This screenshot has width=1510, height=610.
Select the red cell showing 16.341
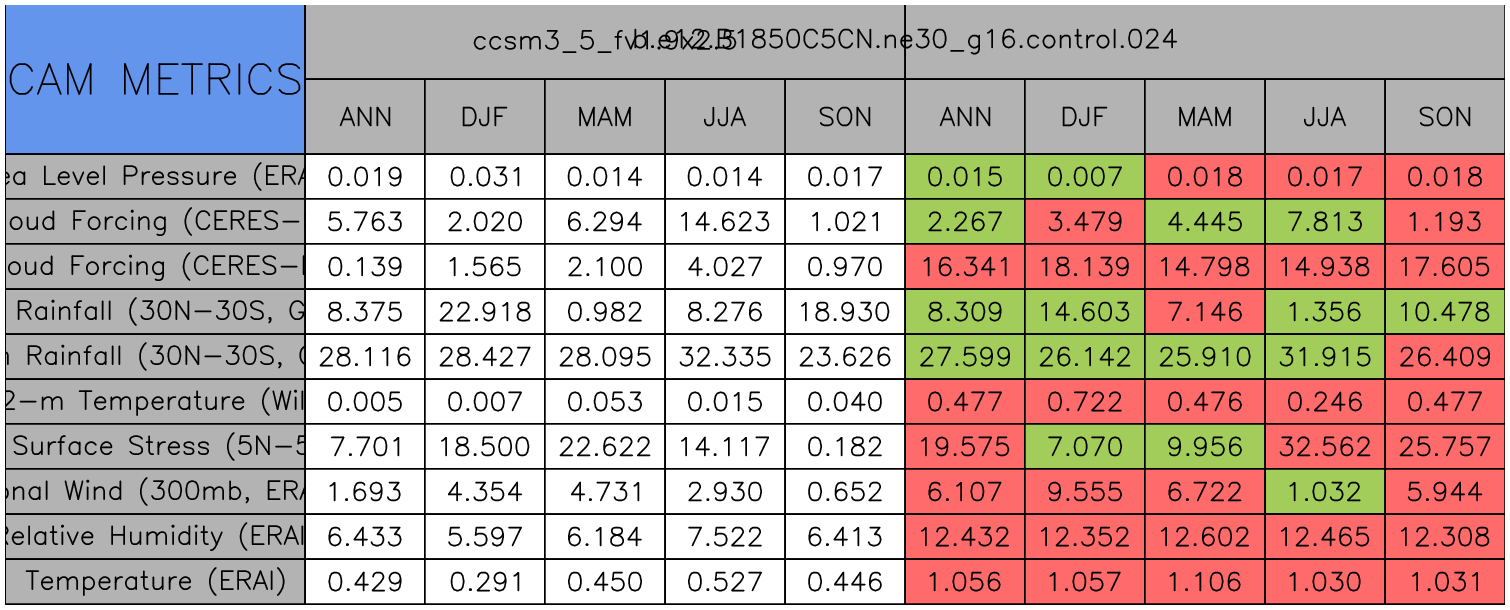[965, 266]
